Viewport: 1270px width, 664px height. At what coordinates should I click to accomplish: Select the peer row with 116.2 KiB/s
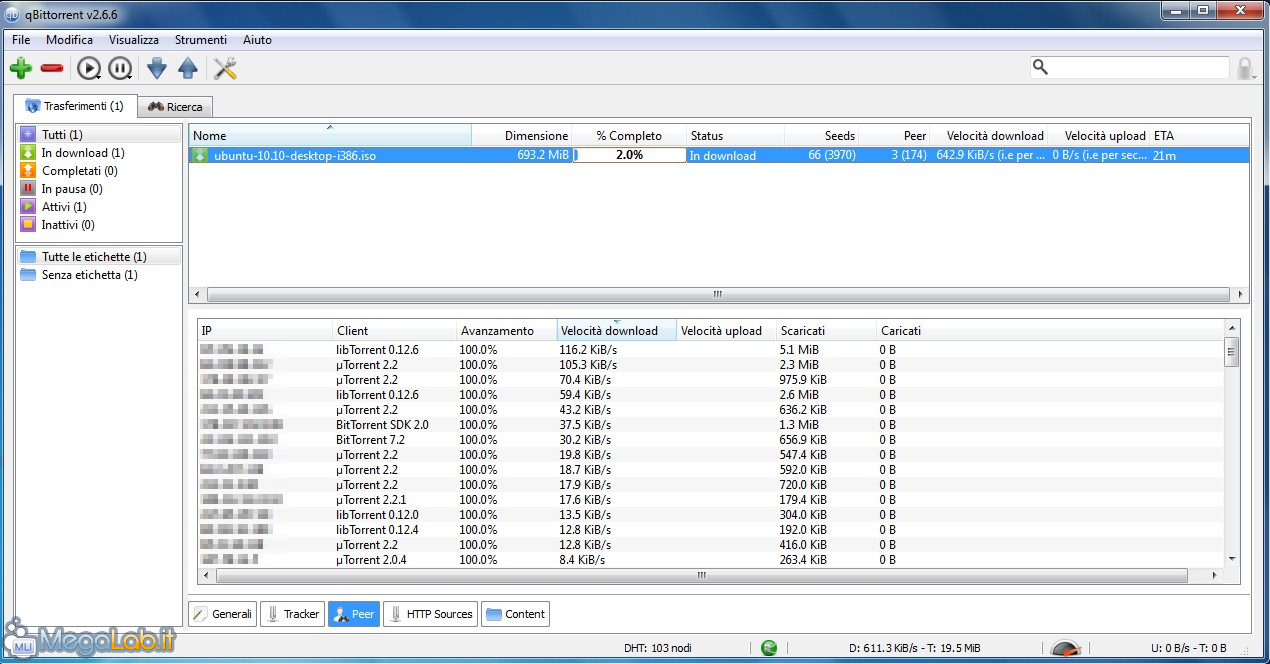pos(710,350)
